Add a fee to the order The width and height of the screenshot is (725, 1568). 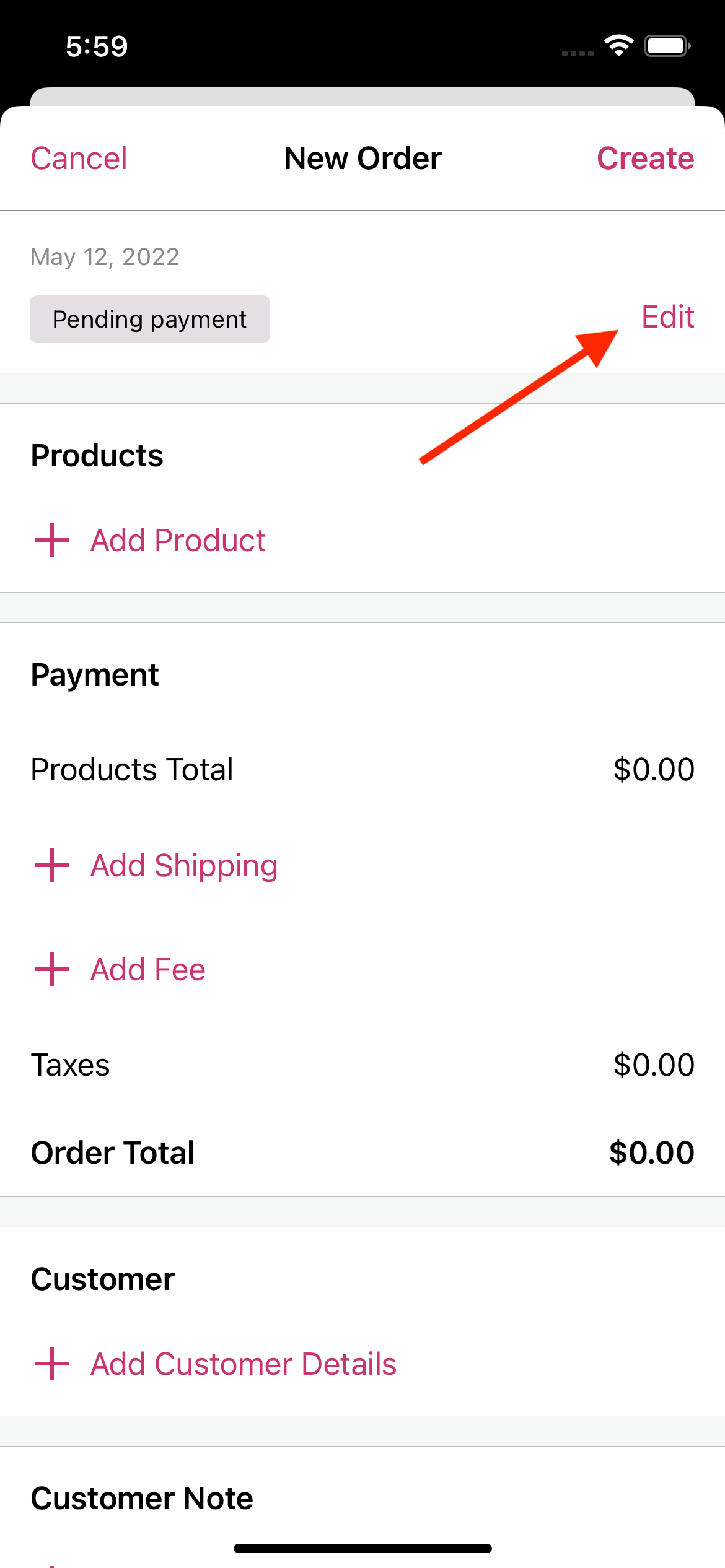point(147,969)
